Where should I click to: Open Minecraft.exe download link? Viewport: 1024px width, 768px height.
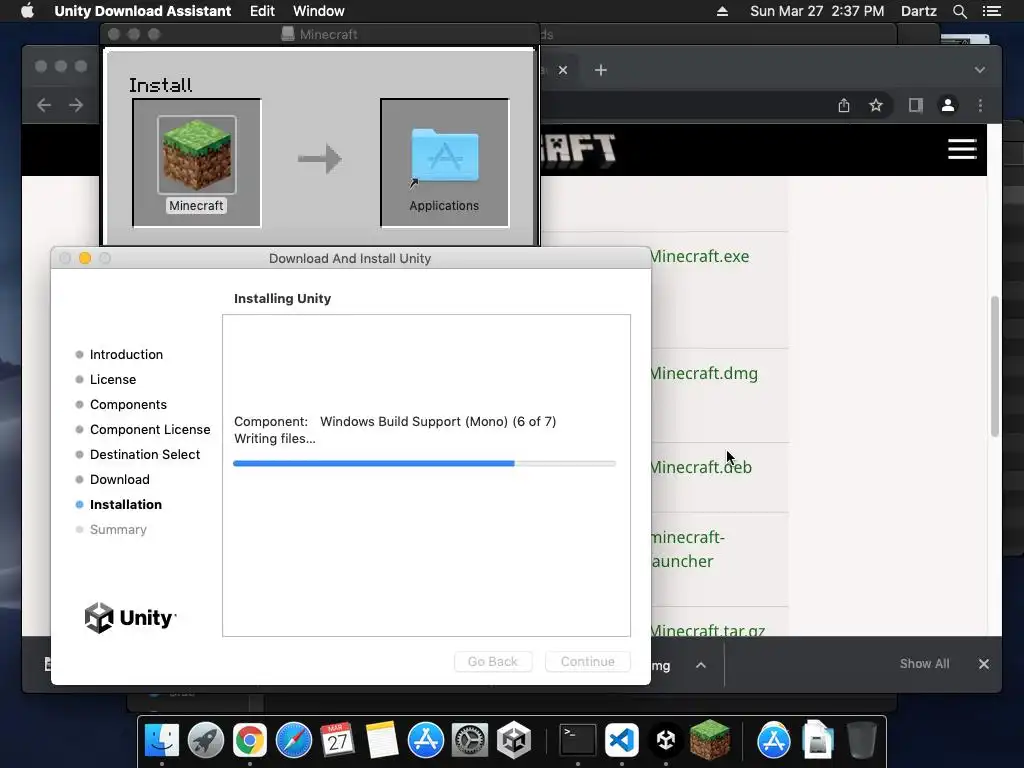coord(699,256)
